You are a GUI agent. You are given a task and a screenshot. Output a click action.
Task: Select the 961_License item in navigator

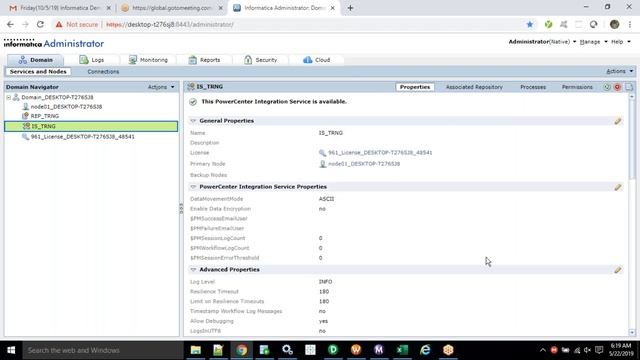pyautogui.click(x=82, y=137)
